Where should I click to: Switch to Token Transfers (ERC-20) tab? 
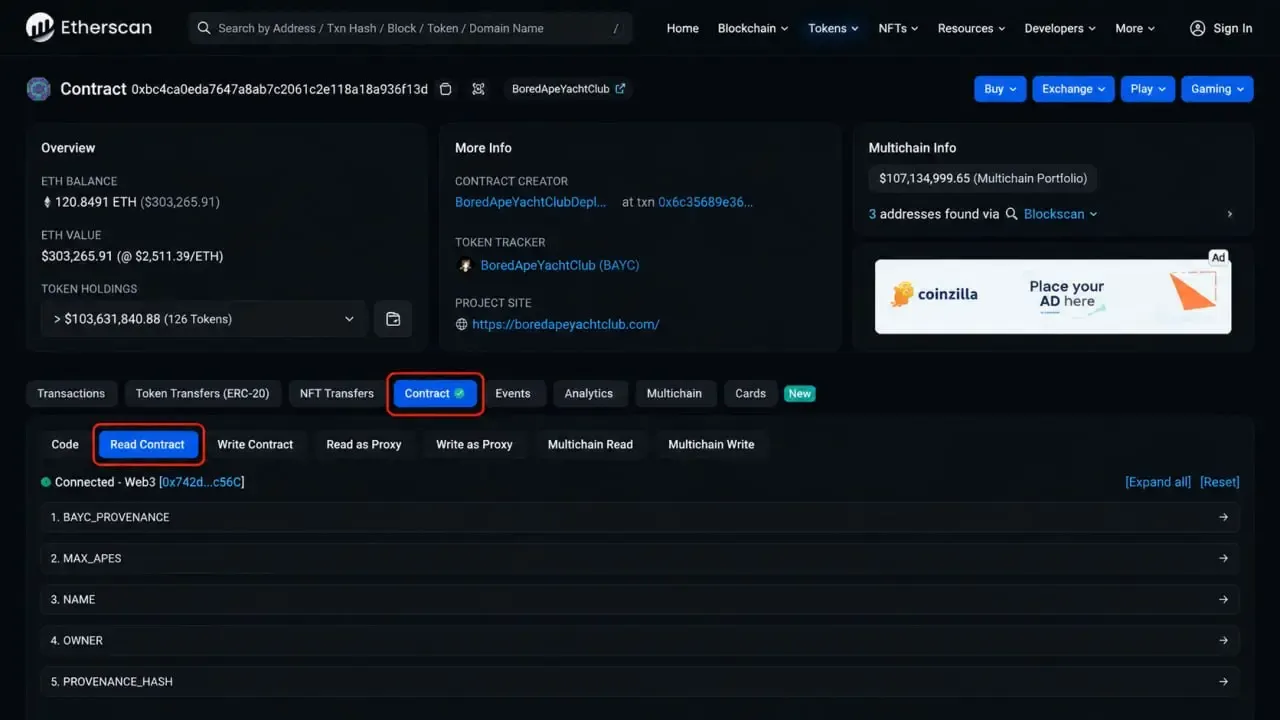coord(203,393)
